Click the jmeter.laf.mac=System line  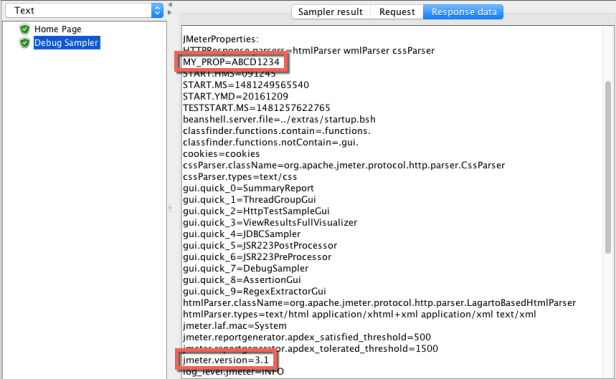pyautogui.click(x=235, y=326)
